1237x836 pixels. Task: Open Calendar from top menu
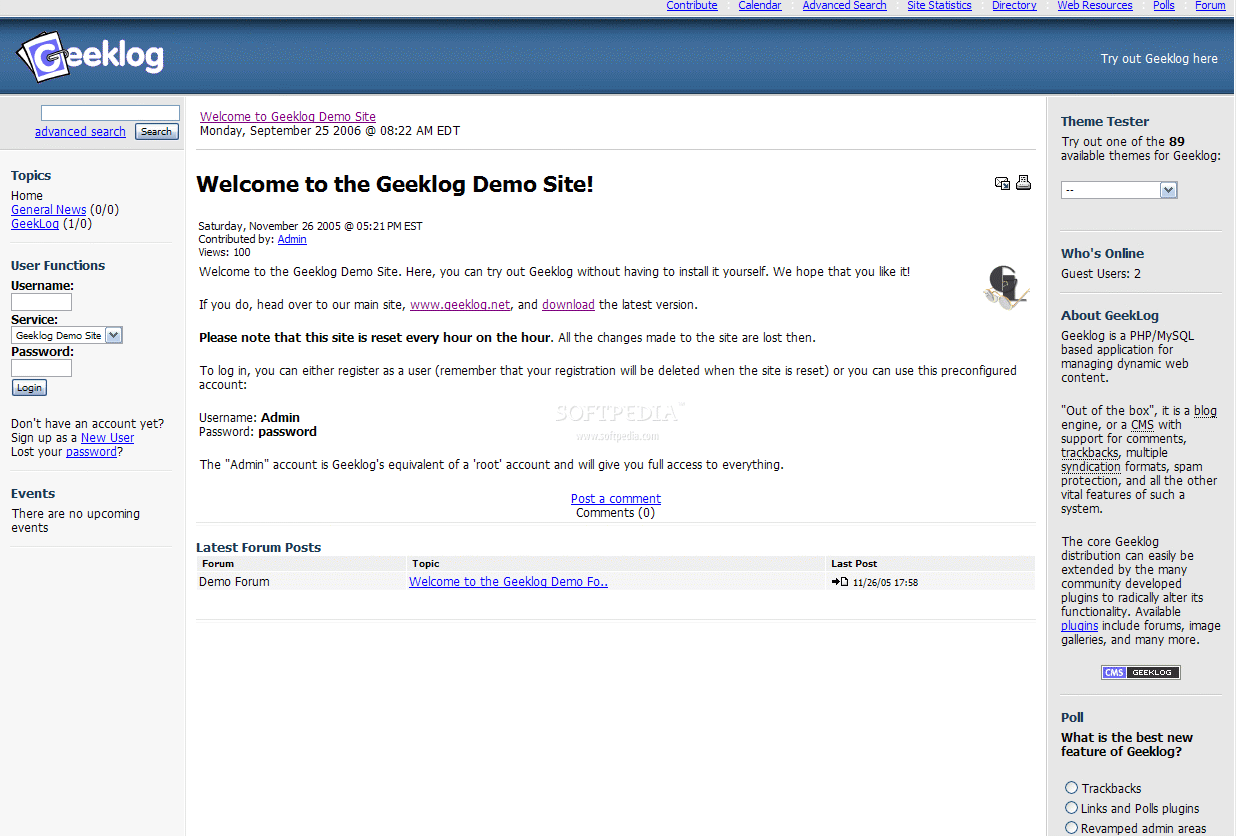tap(760, 6)
